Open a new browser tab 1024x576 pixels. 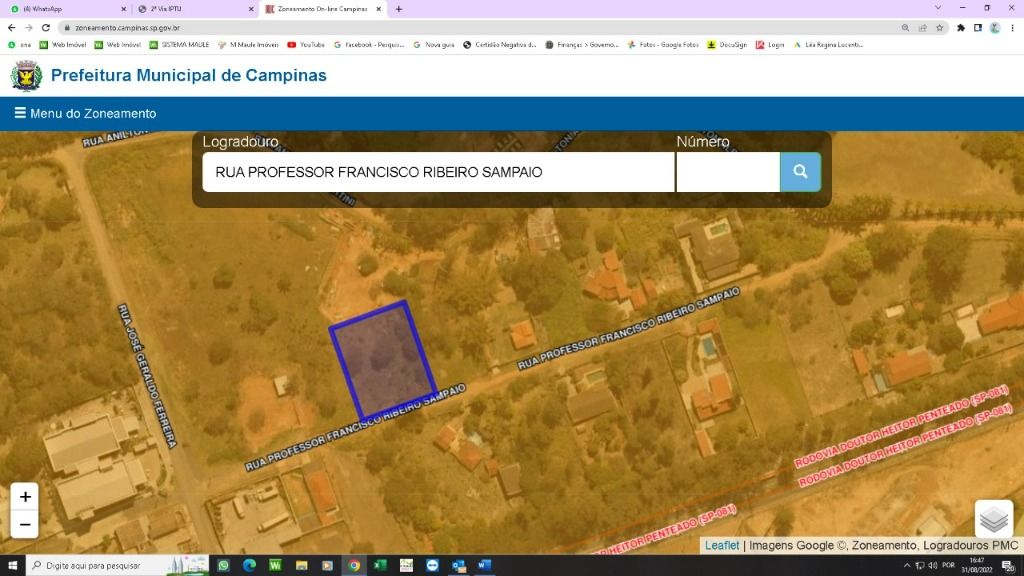pyautogui.click(x=399, y=9)
